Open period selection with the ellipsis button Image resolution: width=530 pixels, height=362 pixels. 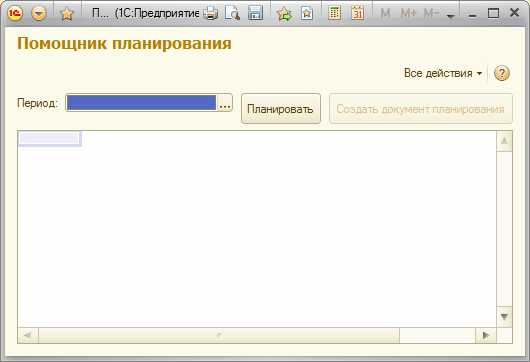coord(225,103)
